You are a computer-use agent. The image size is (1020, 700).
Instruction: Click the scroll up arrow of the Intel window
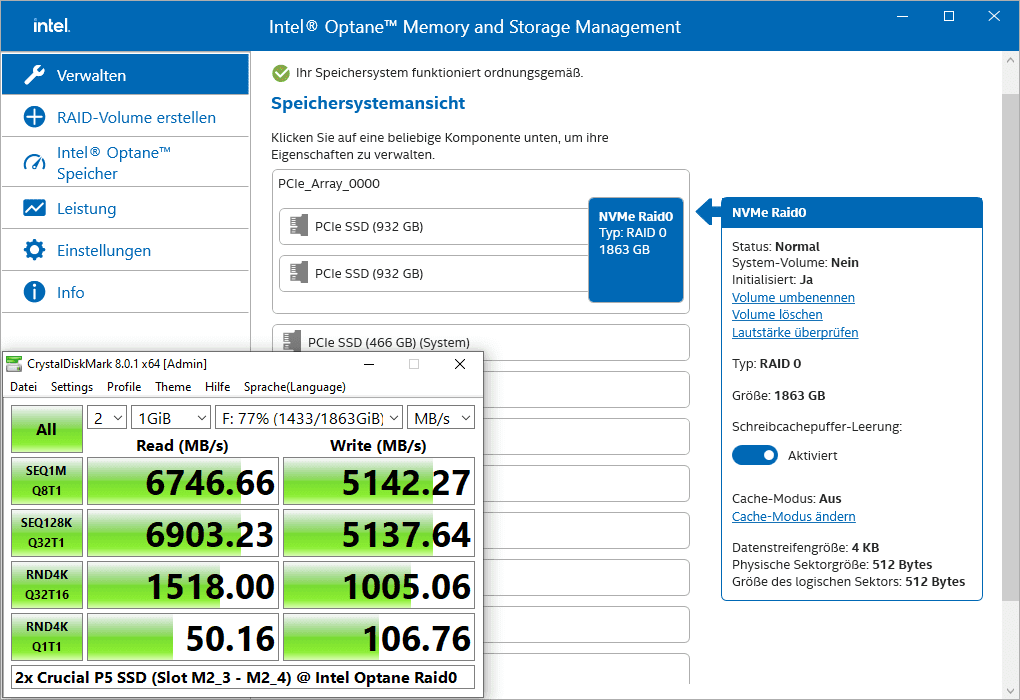tap(1010, 61)
